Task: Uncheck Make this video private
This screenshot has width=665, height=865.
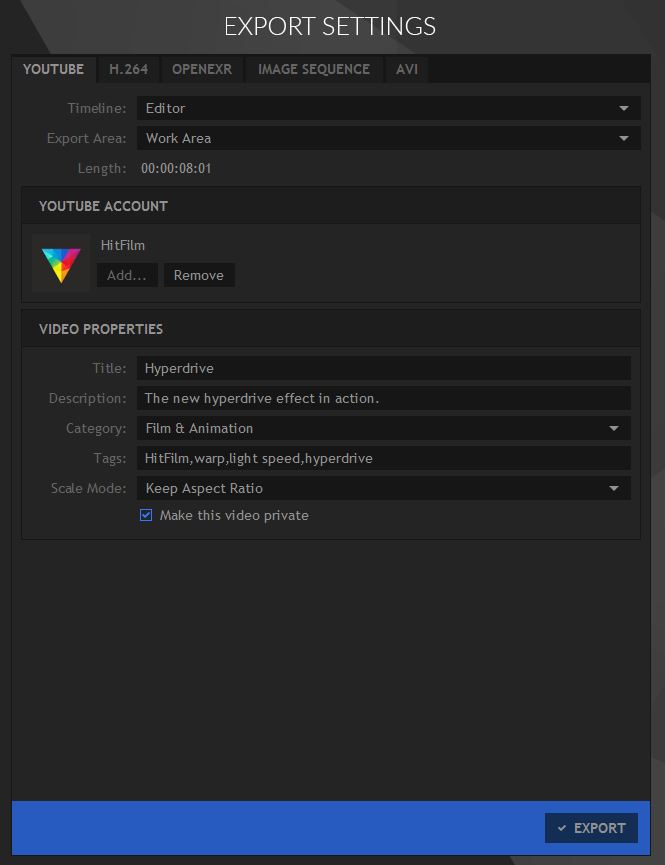Action: [x=146, y=515]
